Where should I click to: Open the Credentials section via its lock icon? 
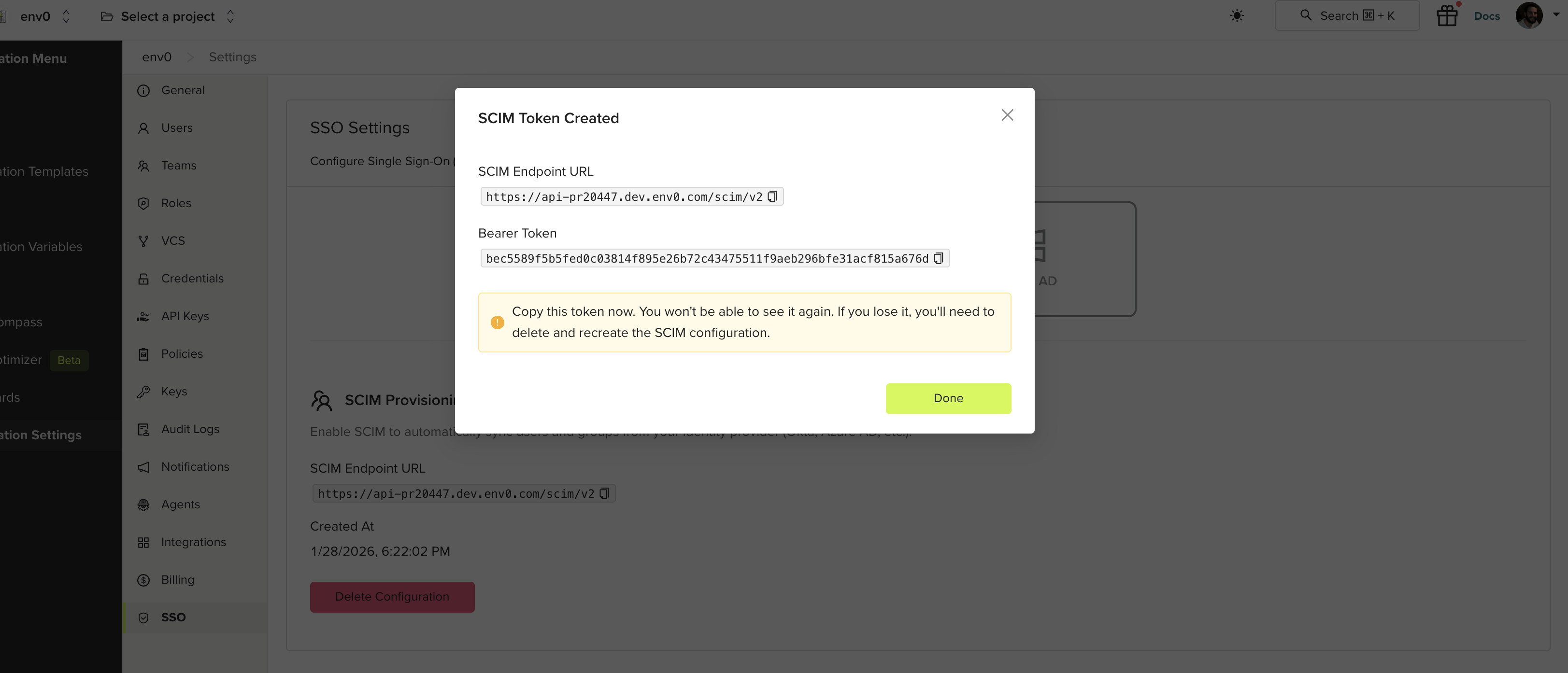point(143,278)
